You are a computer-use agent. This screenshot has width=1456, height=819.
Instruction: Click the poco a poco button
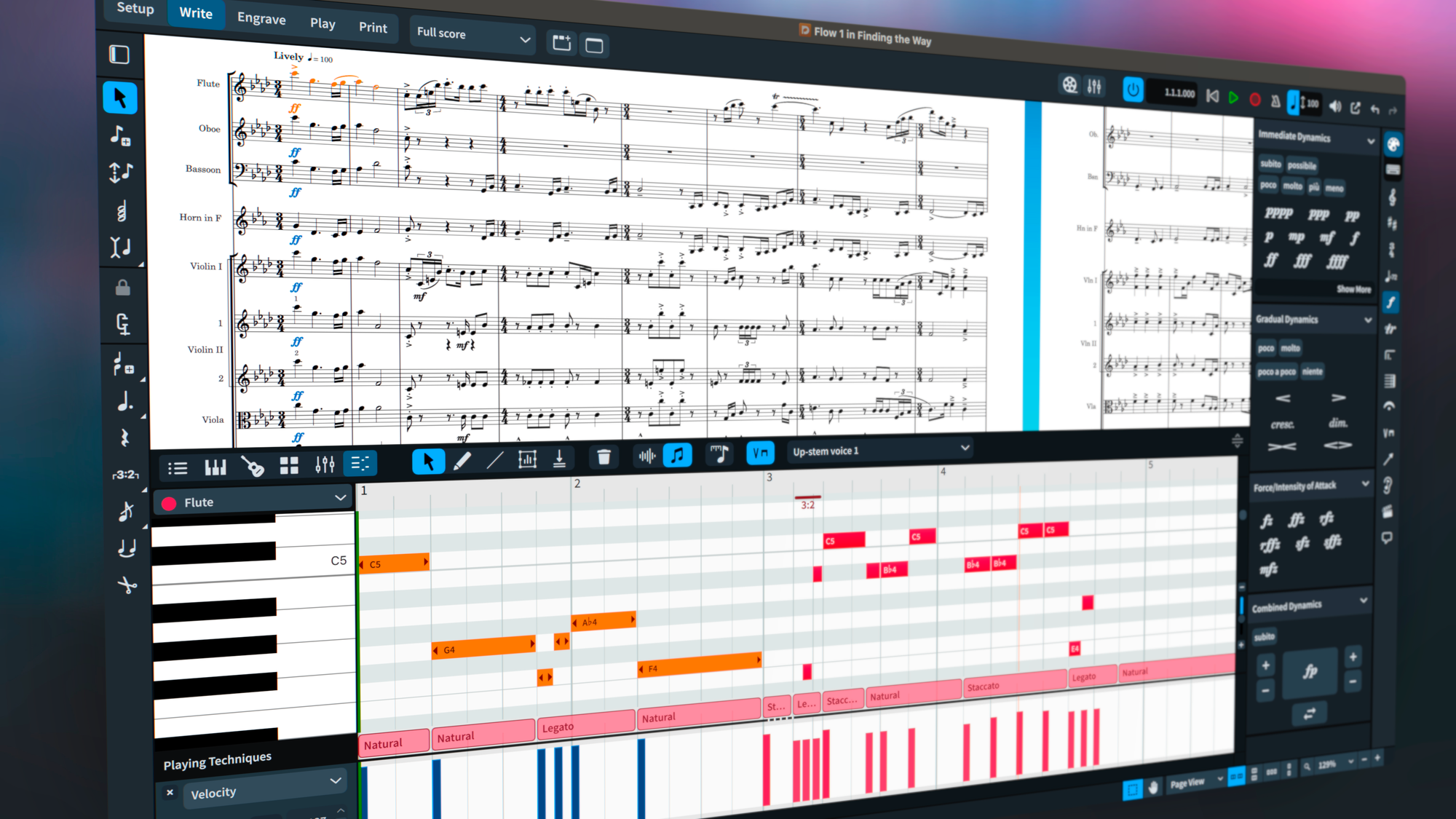point(1276,372)
